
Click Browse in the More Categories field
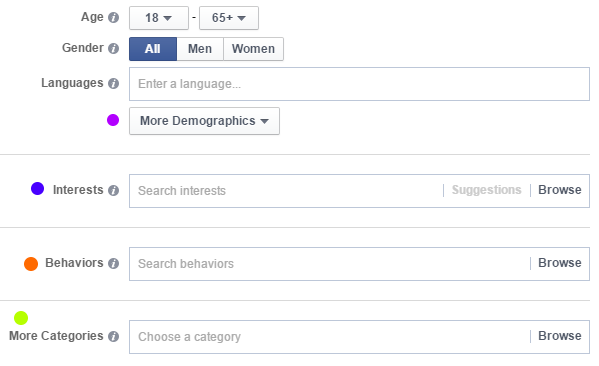click(x=560, y=336)
